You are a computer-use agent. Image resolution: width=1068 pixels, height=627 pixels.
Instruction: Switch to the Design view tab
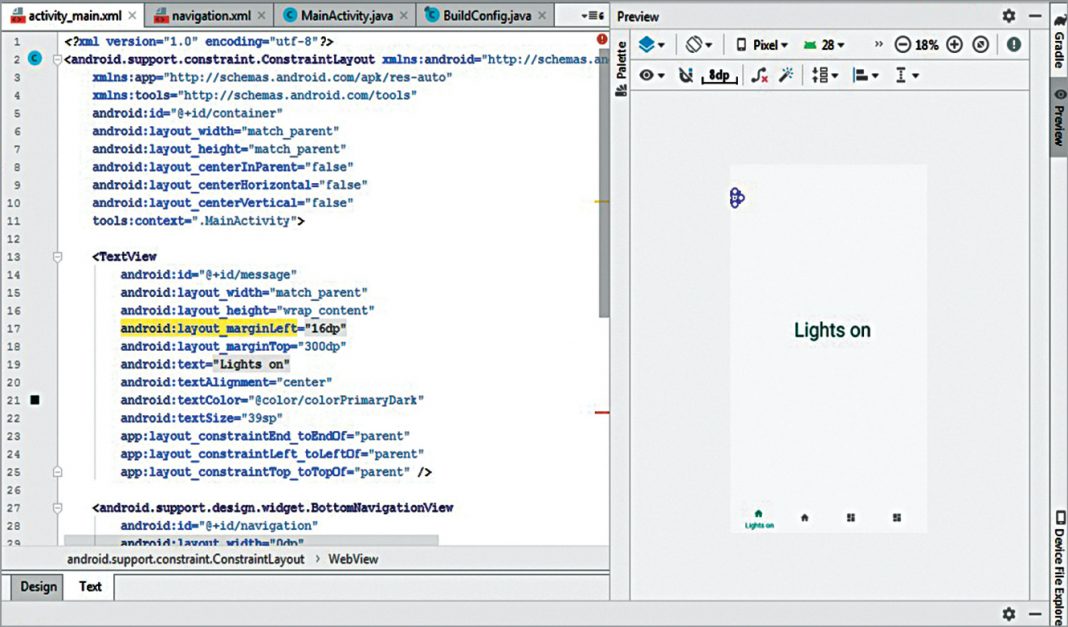[x=38, y=587]
